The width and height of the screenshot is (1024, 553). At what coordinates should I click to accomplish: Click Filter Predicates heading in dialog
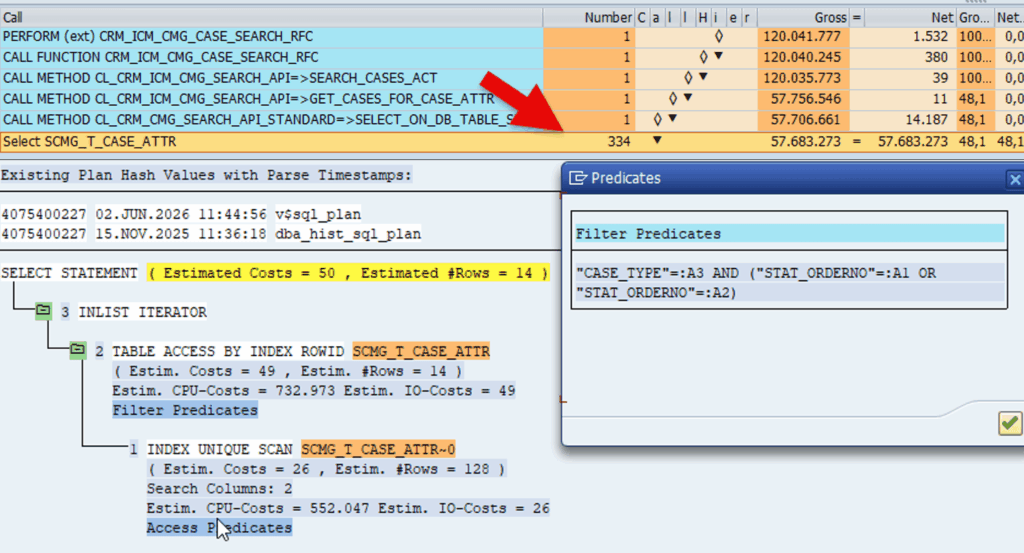[x=648, y=234]
